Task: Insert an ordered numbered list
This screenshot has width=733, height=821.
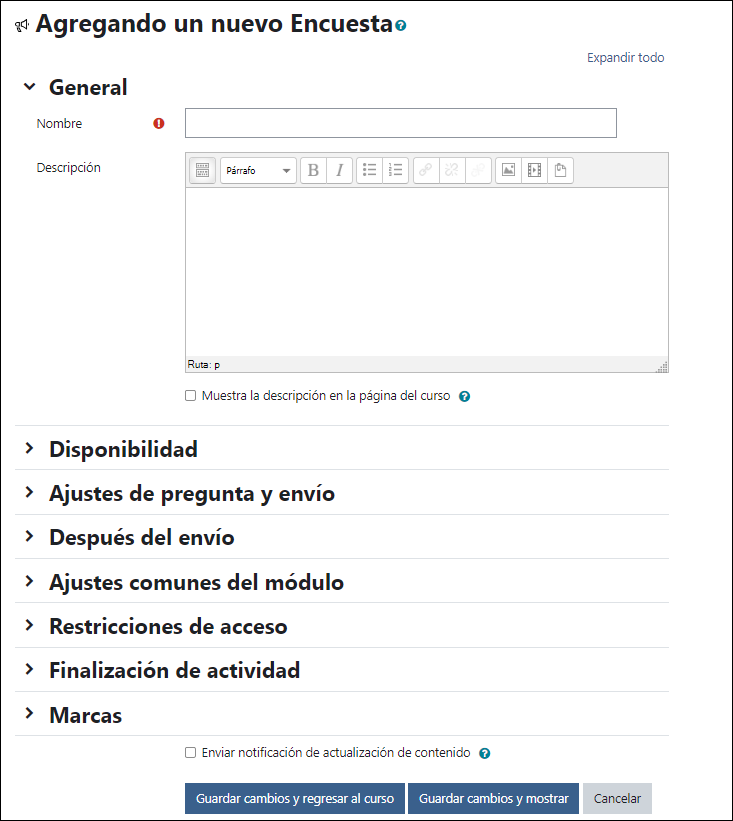Action: click(x=396, y=170)
